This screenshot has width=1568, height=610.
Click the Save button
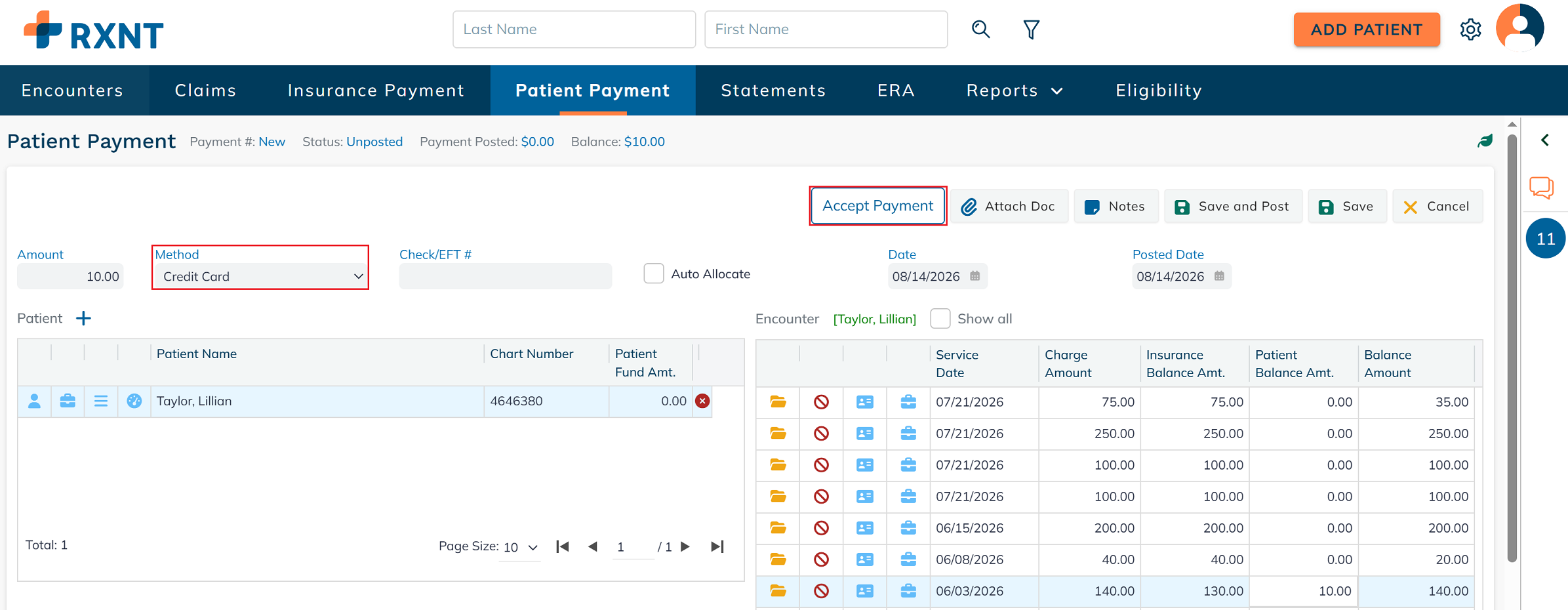click(x=1346, y=207)
